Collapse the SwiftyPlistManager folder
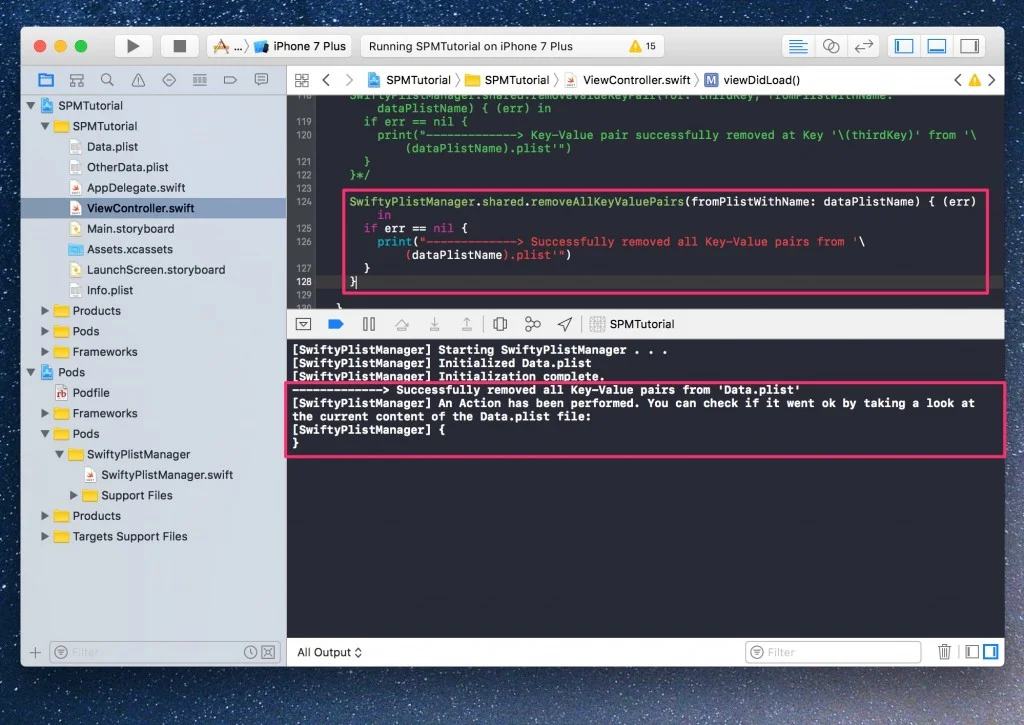The height and width of the screenshot is (725, 1024). (59, 455)
